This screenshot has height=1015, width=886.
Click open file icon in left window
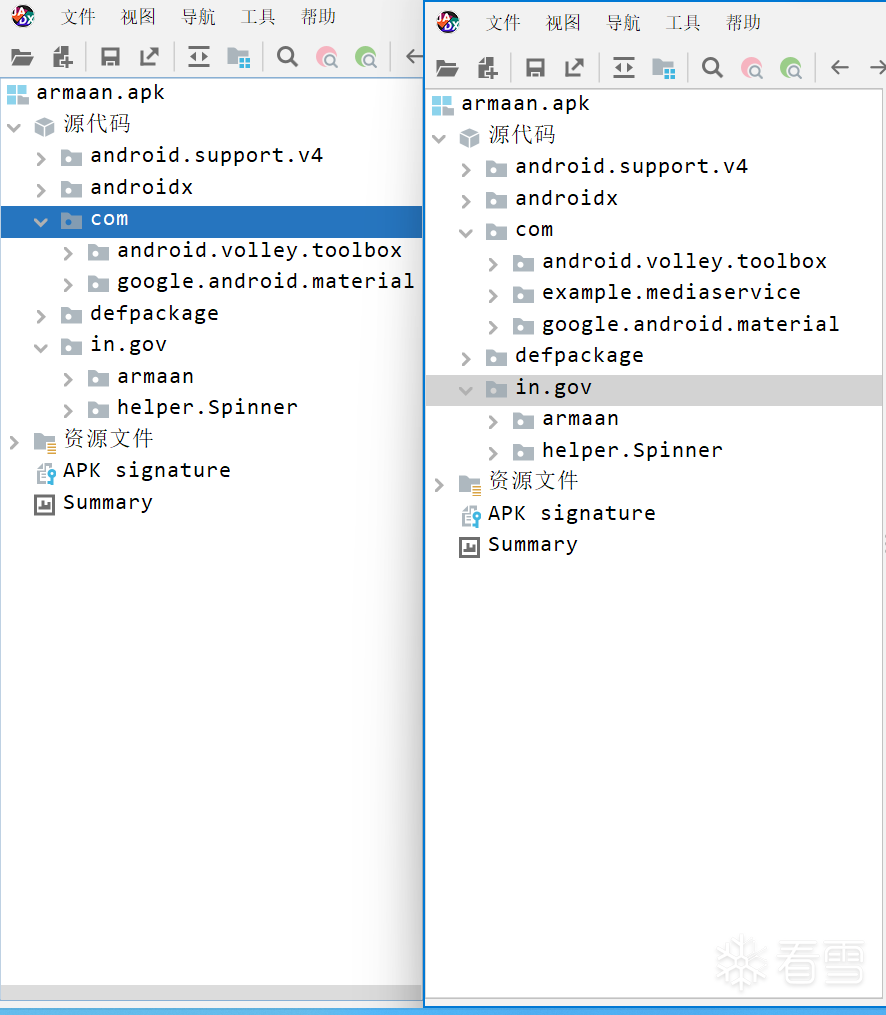(22, 57)
